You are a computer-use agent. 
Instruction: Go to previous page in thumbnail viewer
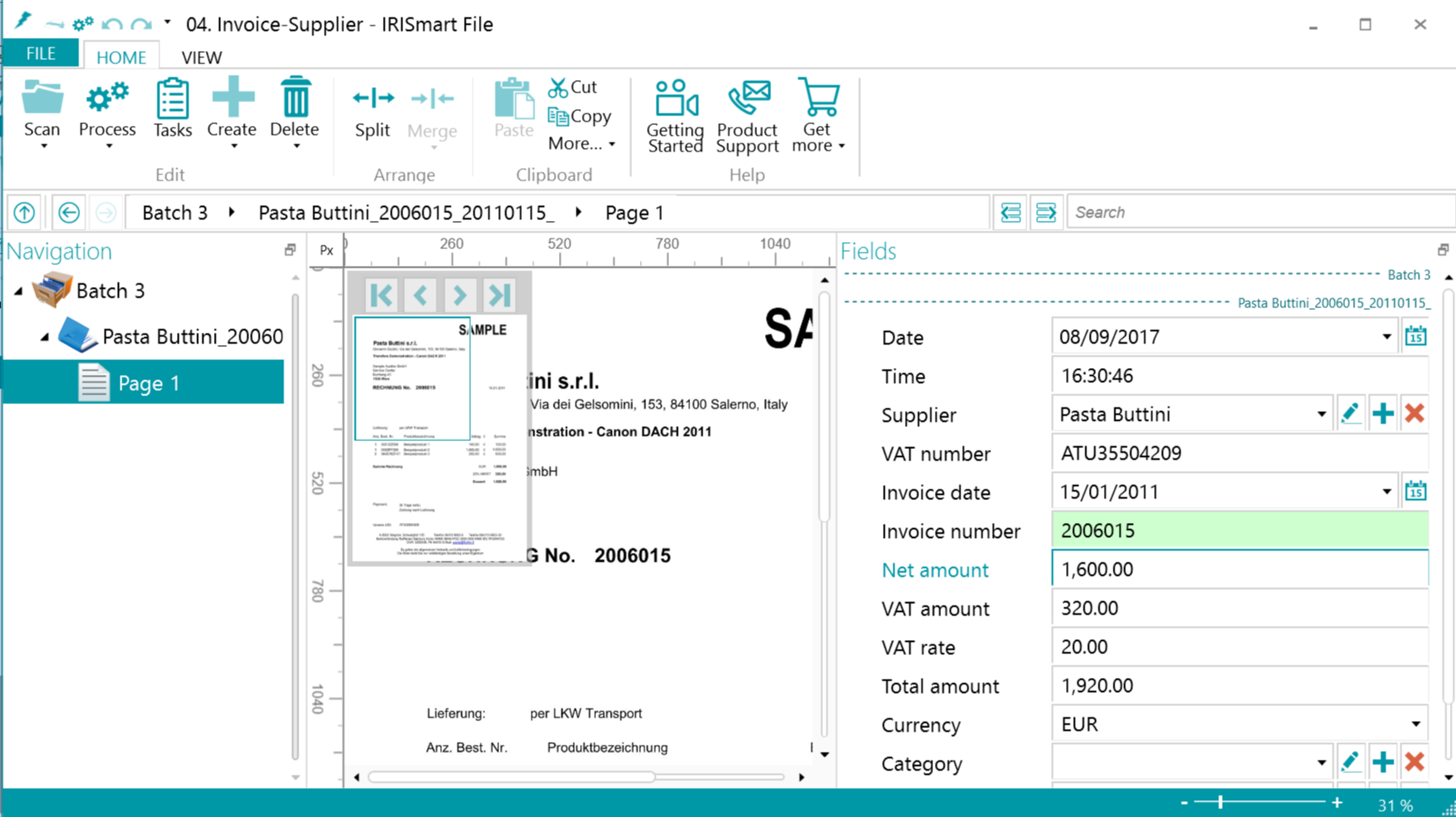(421, 295)
